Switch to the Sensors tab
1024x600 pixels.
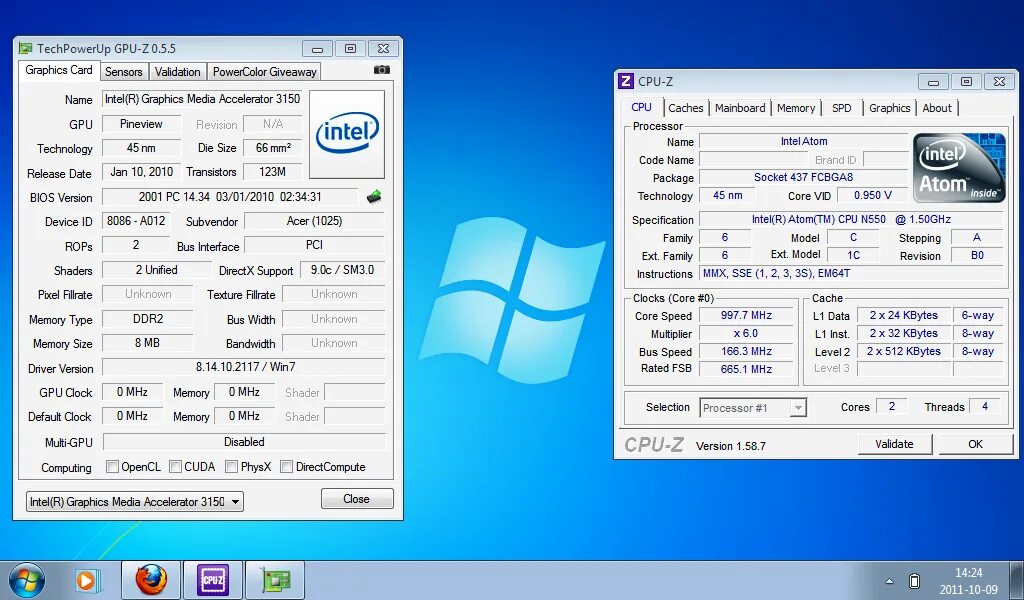(x=123, y=72)
